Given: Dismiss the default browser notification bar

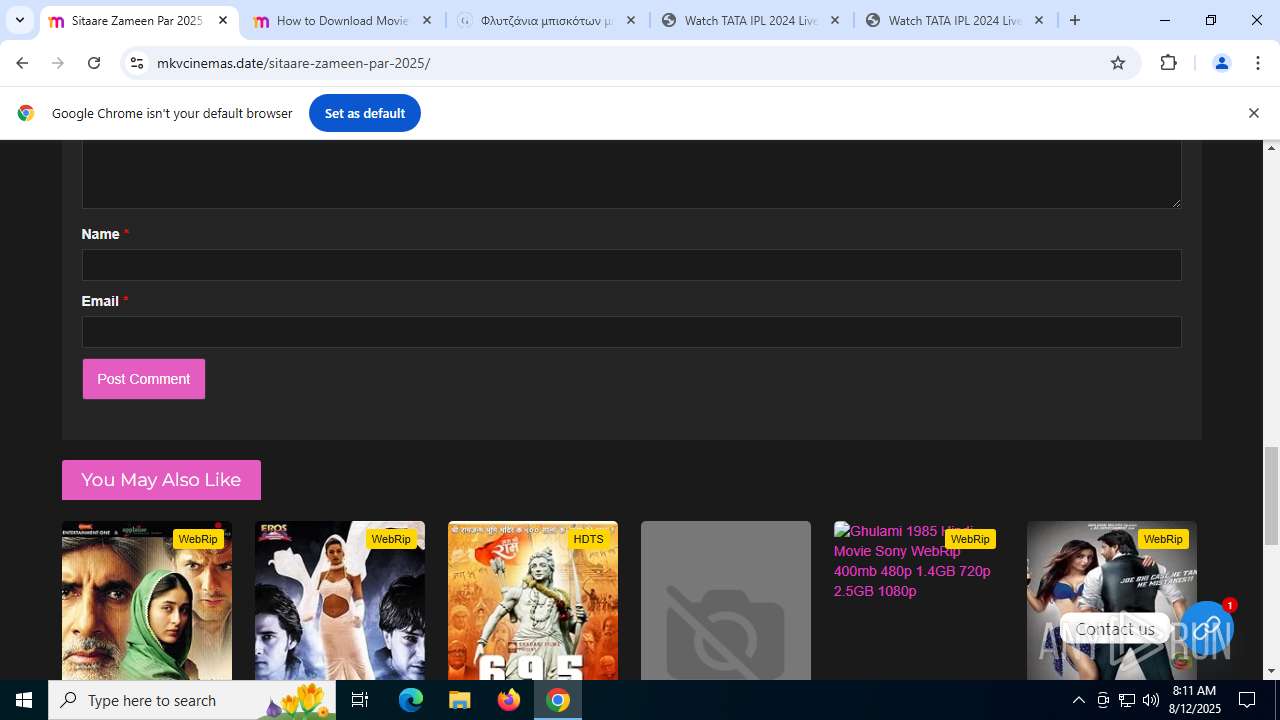Looking at the screenshot, I should pyautogui.click(x=1253, y=113).
